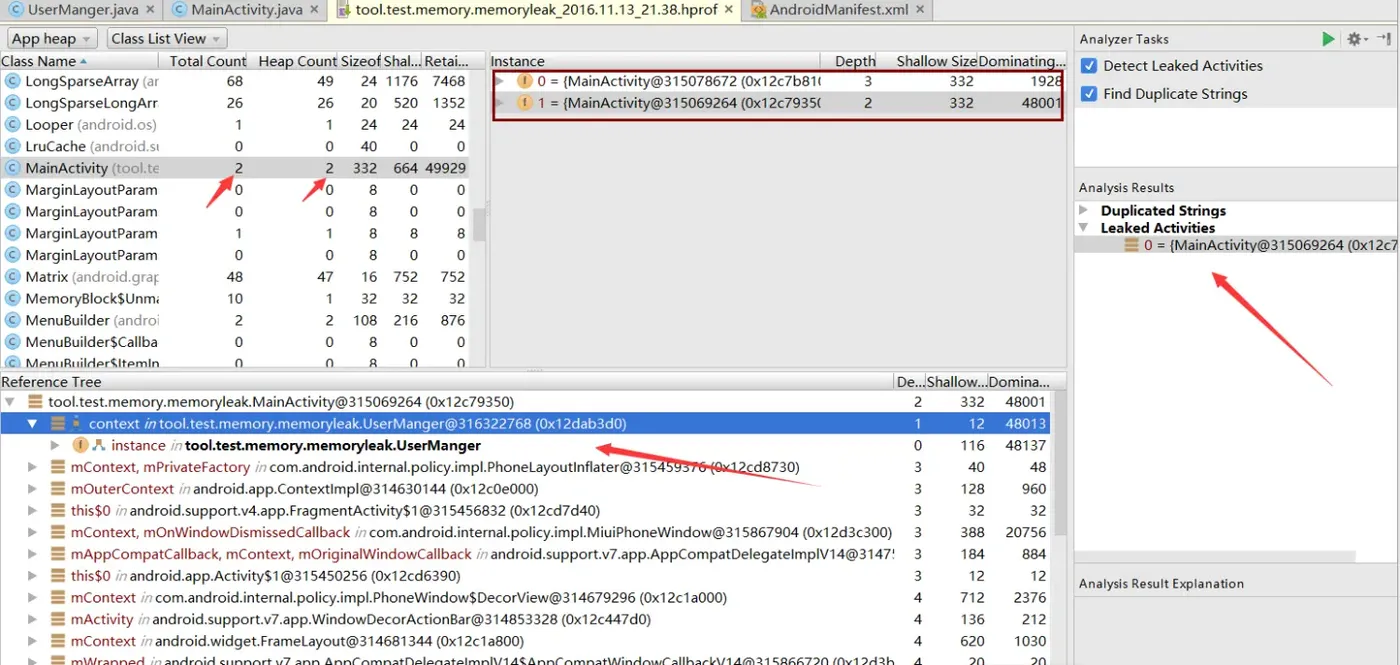This screenshot has height=665, width=1400.
Task: Toggle Detect Leaked Activities checkbox
Action: pyautogui.click(x=1089, y=66)
